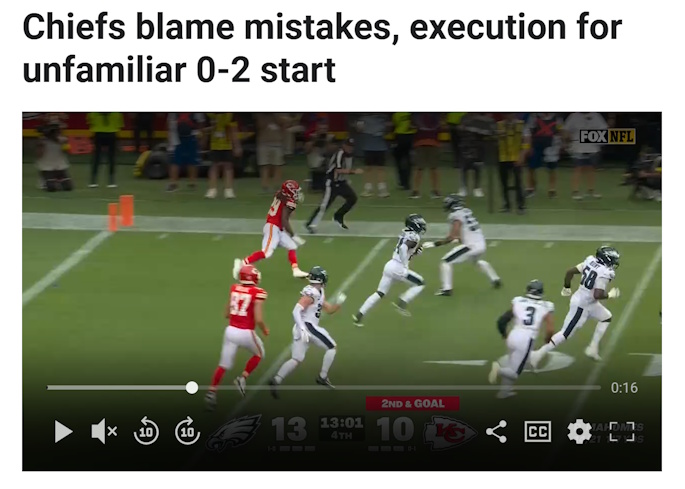Click the Chiefs blame mistakes headline
Screen dimensions: 685x489
322,48
